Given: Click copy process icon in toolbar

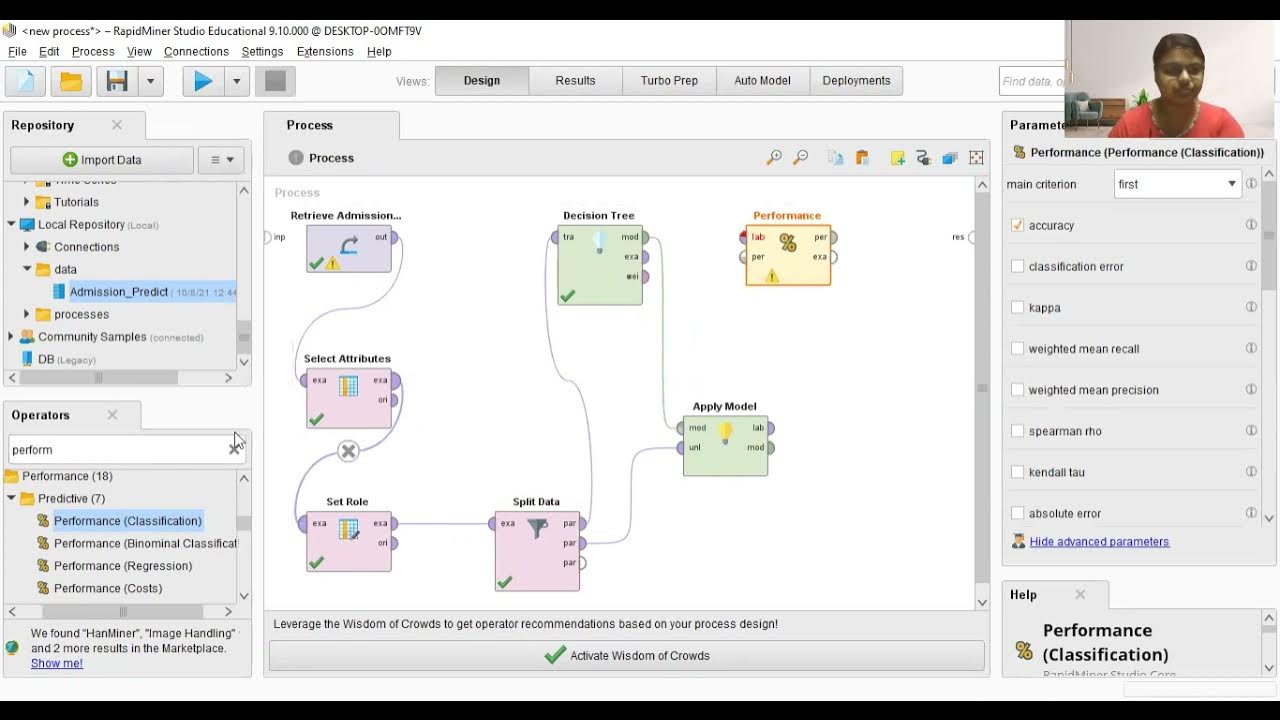Looking at the screenshot, I should (x=836, y=158).
